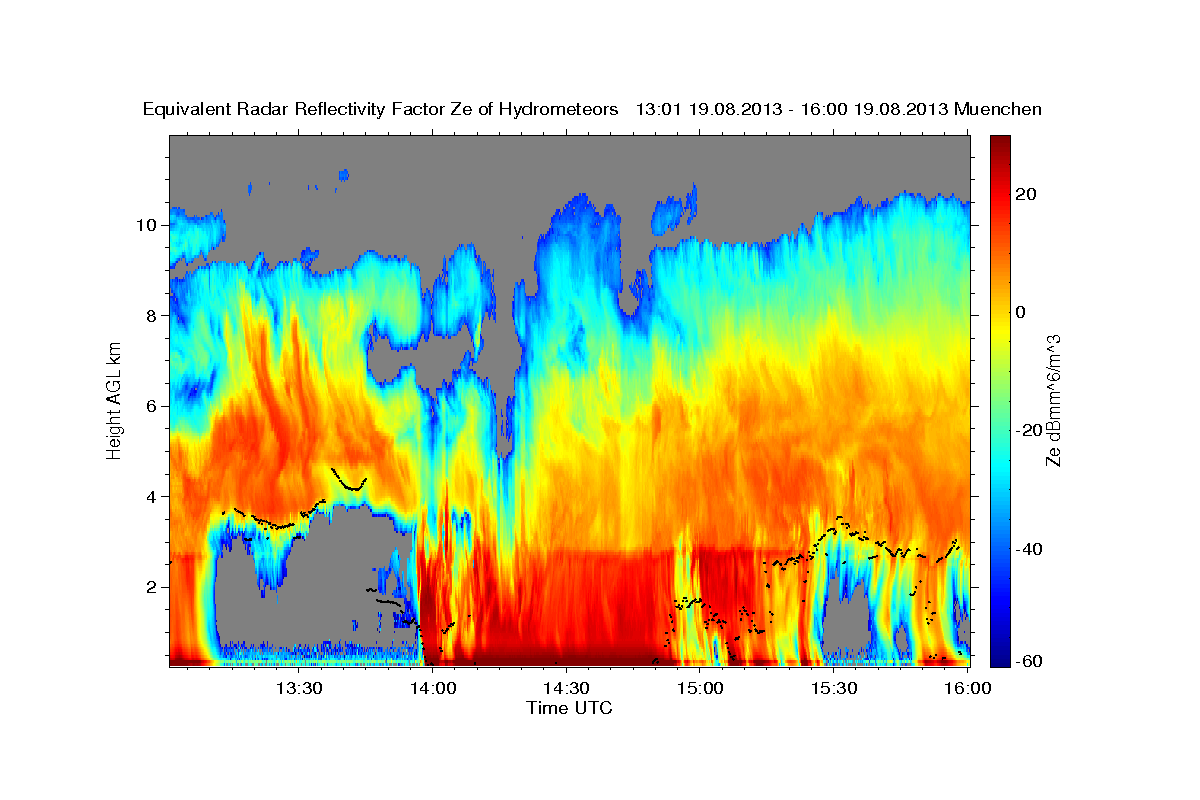1200x800 pixels.
Task: Click the dark red top of the colorbar
Action: click(x=1000, y=142)
